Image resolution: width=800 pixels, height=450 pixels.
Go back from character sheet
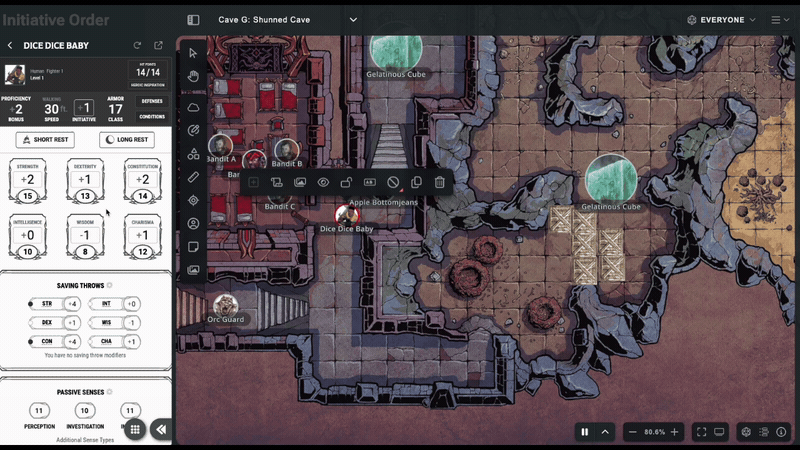click(x=10, y=45)
